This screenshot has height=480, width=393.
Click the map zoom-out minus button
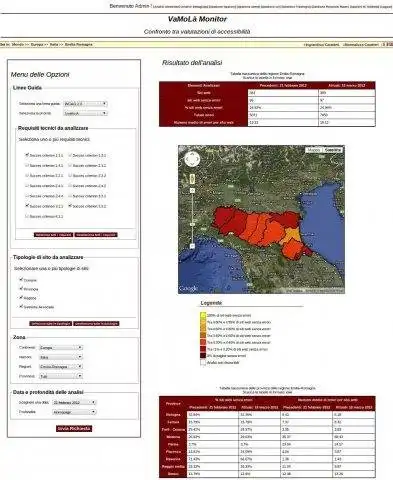tap(192, 246)
